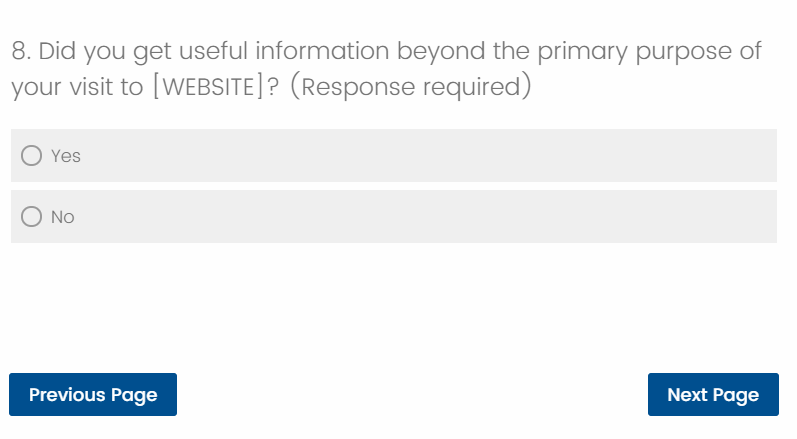Click the "Yes" answer label text
Screen dimensions: 797x439
[66, 156]
